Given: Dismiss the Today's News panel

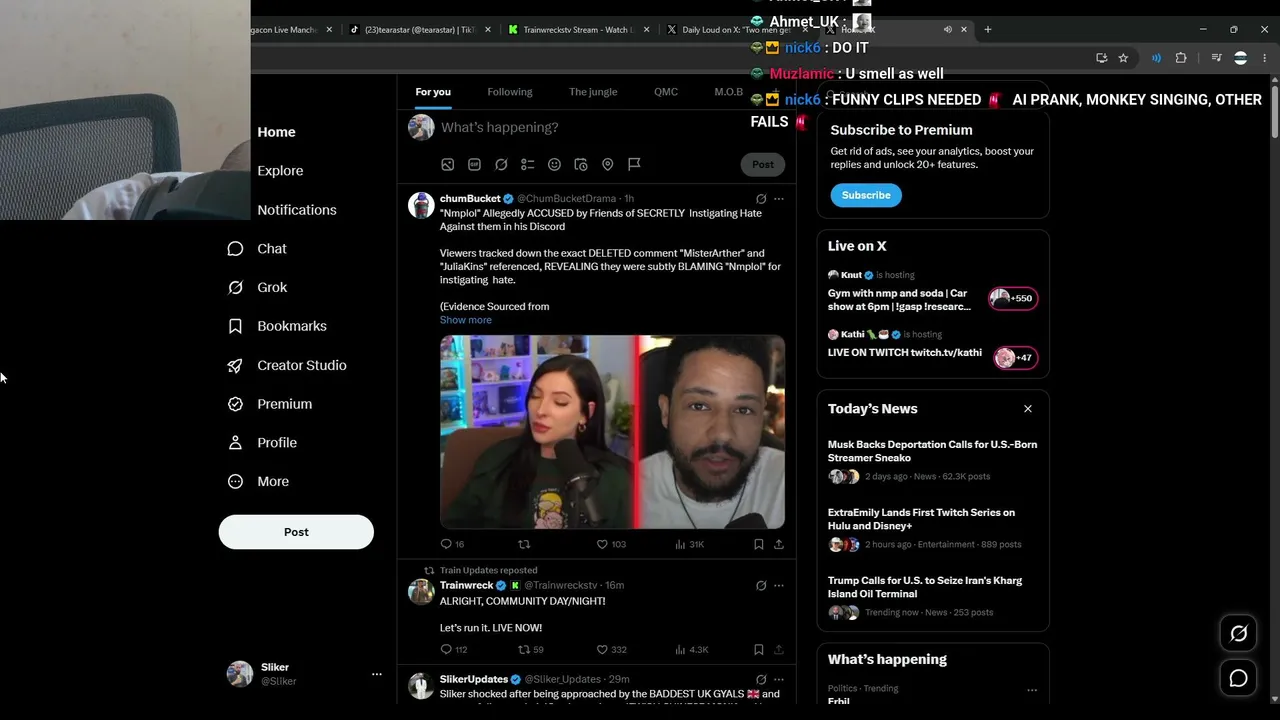Looking at the screenshot, I should click(x=1027, y=409).
